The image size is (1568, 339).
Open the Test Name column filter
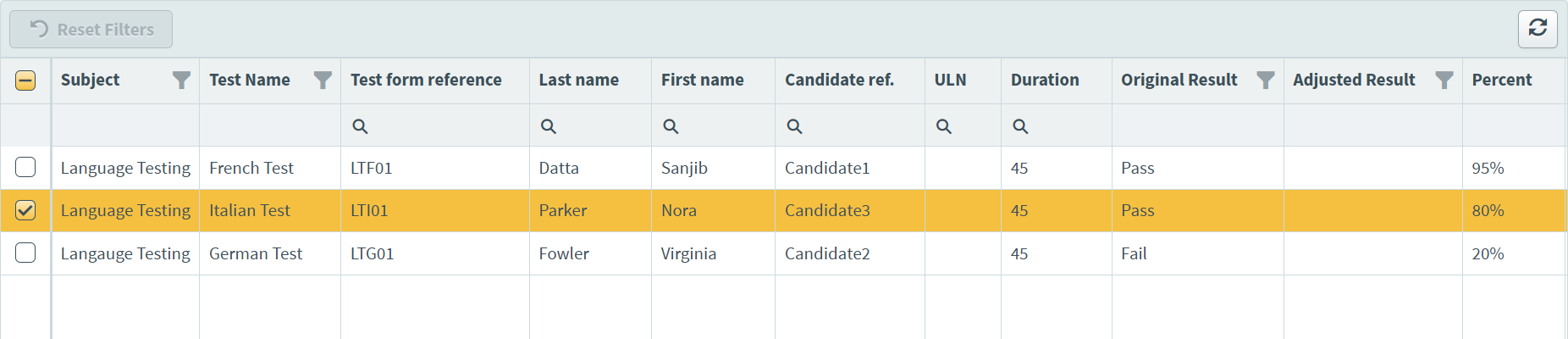pyautogui.click(x=323, y=81)
